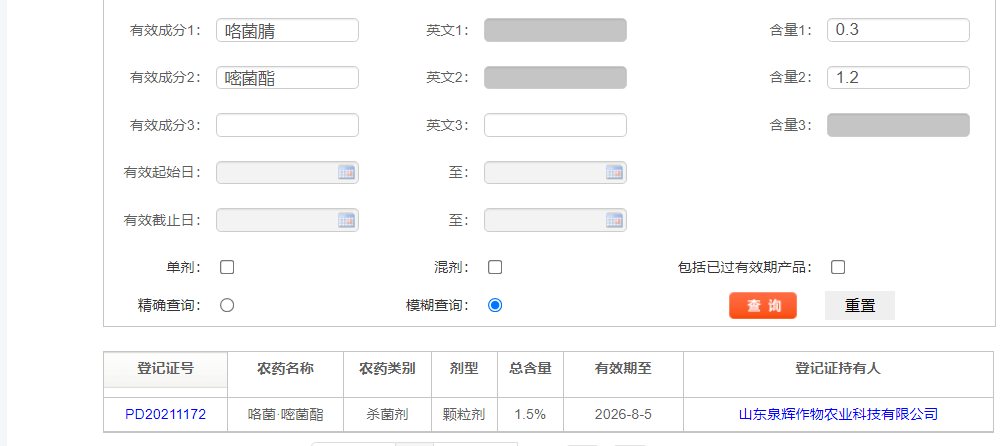Click the 有效截止日 start date field
1007x446 pixels.
coord(287,220)
